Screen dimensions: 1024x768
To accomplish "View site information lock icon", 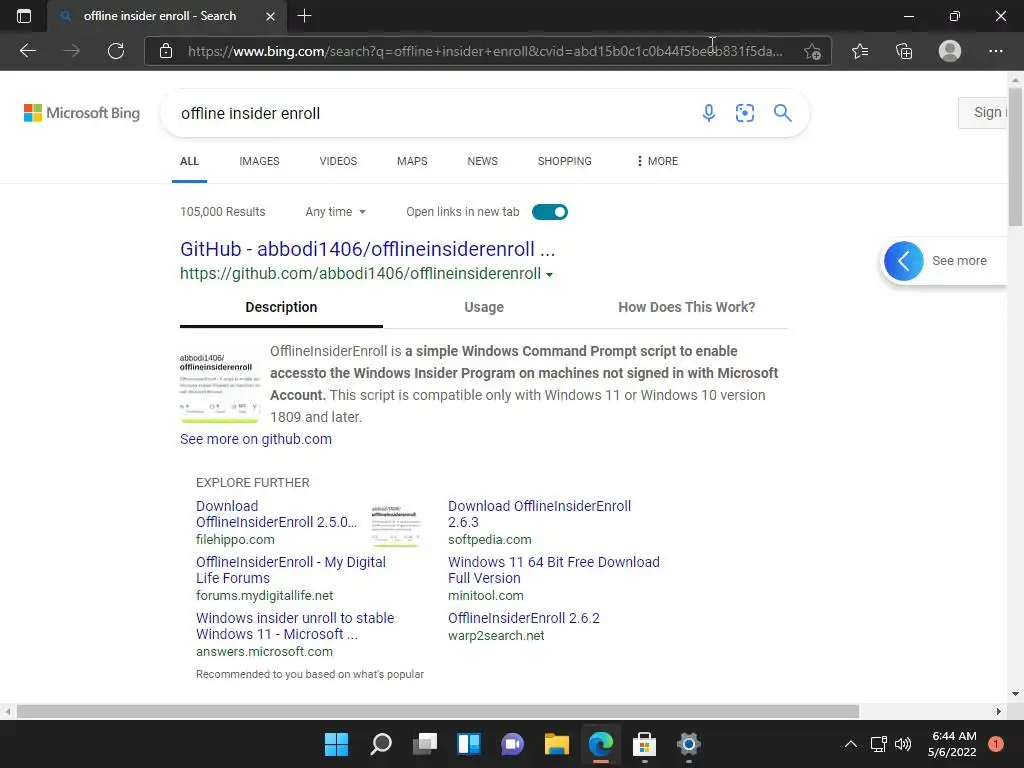I will (166, 51).
